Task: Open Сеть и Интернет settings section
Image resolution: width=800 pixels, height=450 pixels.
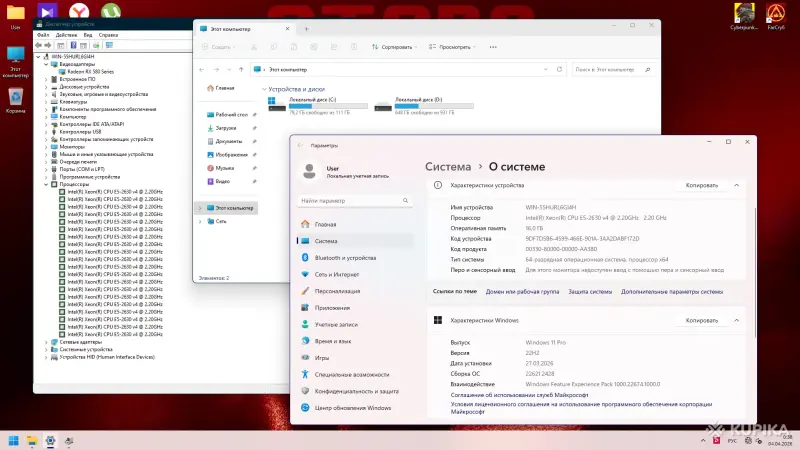Action: point(337,274)
